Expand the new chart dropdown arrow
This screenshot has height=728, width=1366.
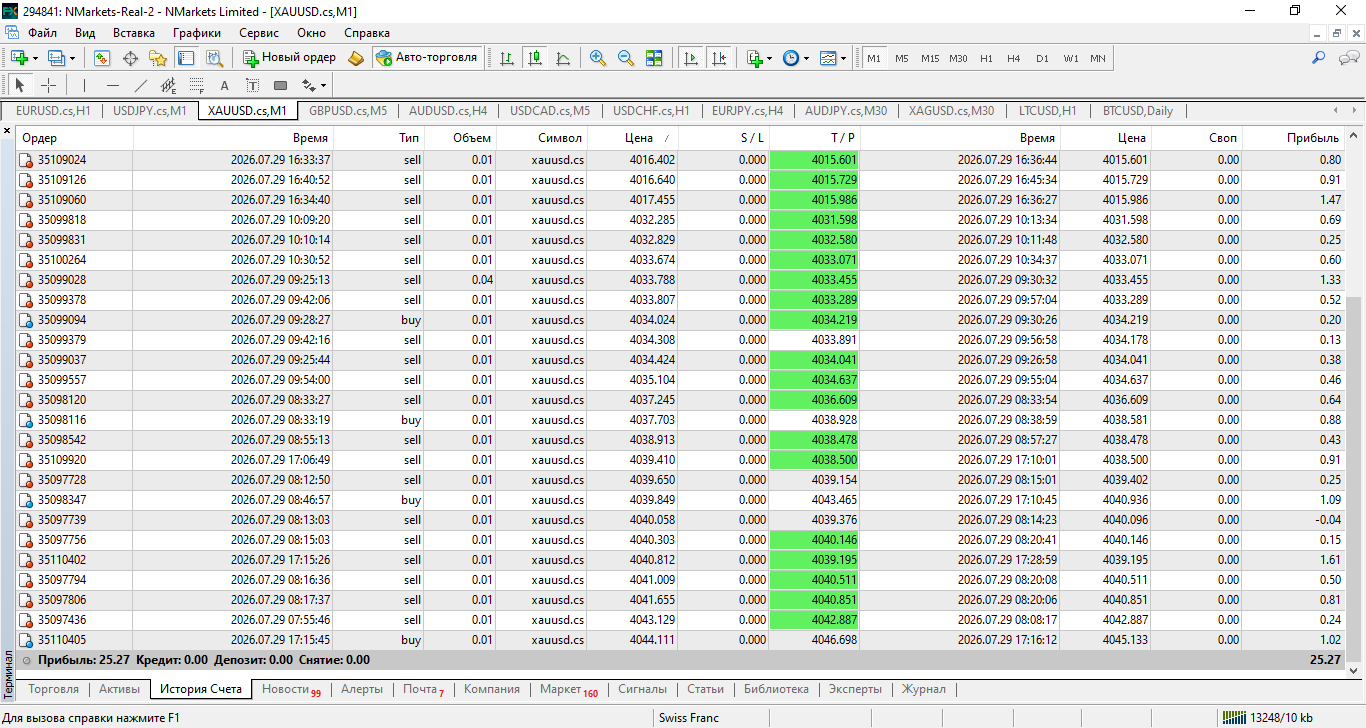(36, 58)
